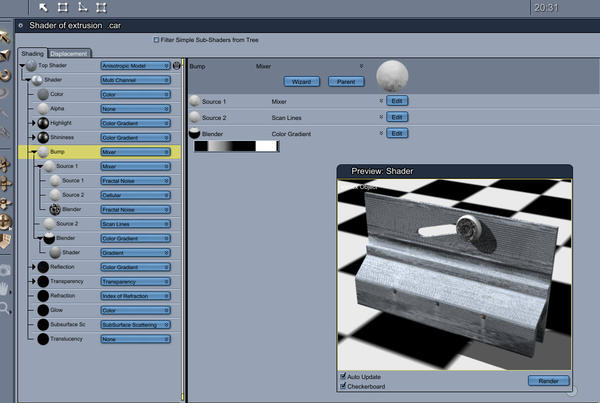The width and height of the screenshot is (600, 403).
Task: Click the grey Color channel sphere icon
Action: click(x=43, y=94)
